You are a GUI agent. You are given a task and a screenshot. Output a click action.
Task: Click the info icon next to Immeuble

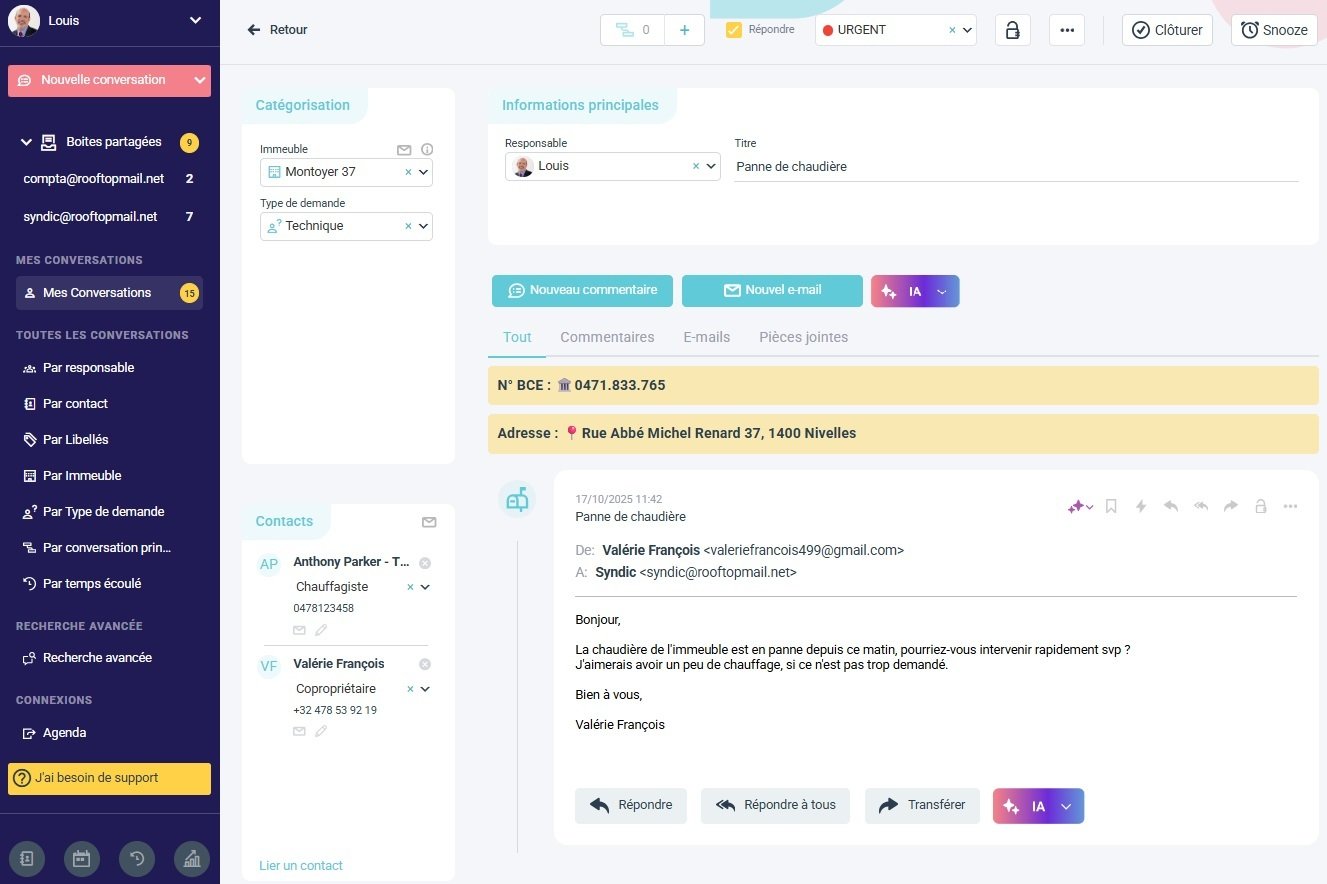click(427, 150)
